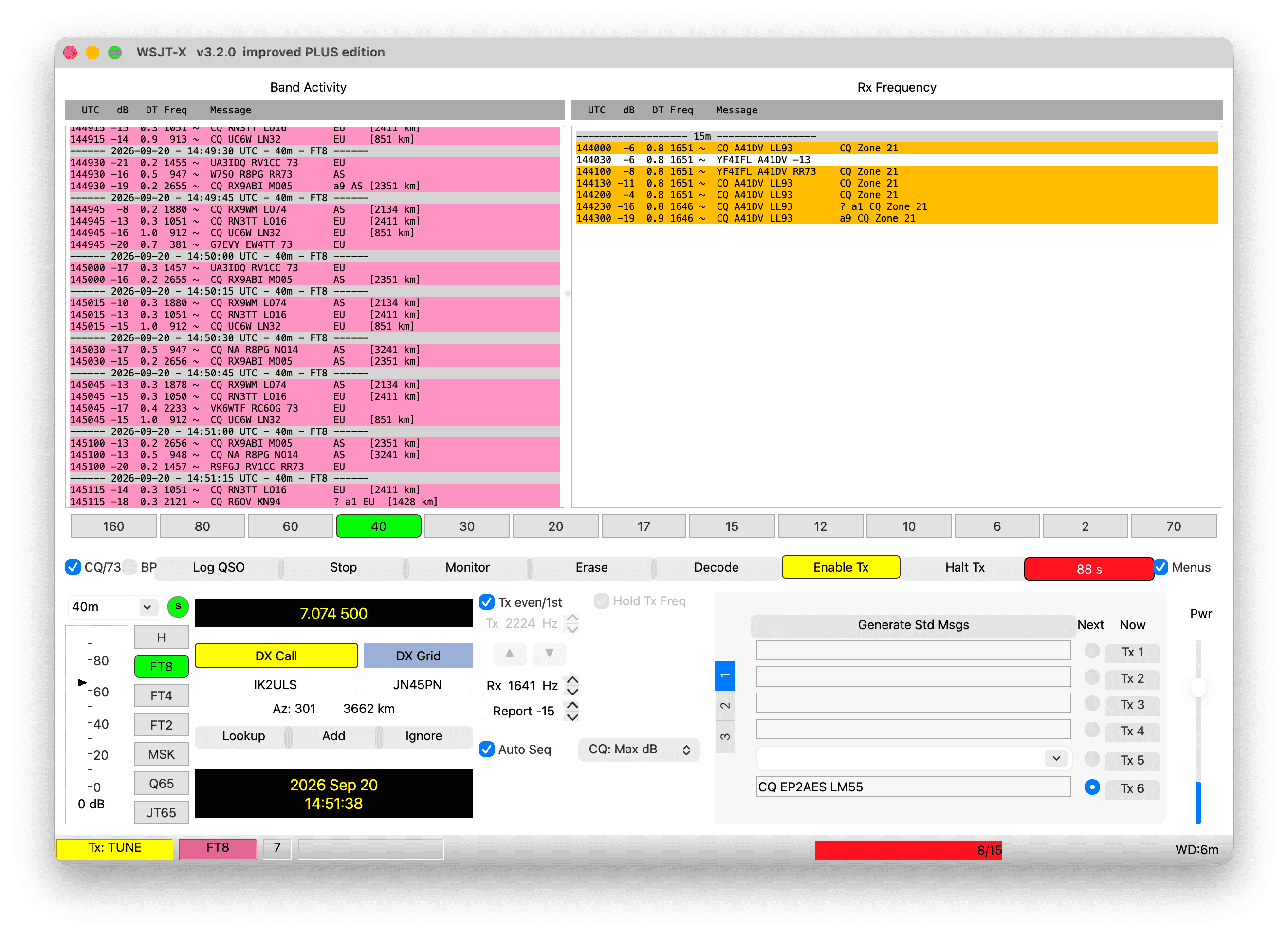Click the Monitor button

pos(467,568)
